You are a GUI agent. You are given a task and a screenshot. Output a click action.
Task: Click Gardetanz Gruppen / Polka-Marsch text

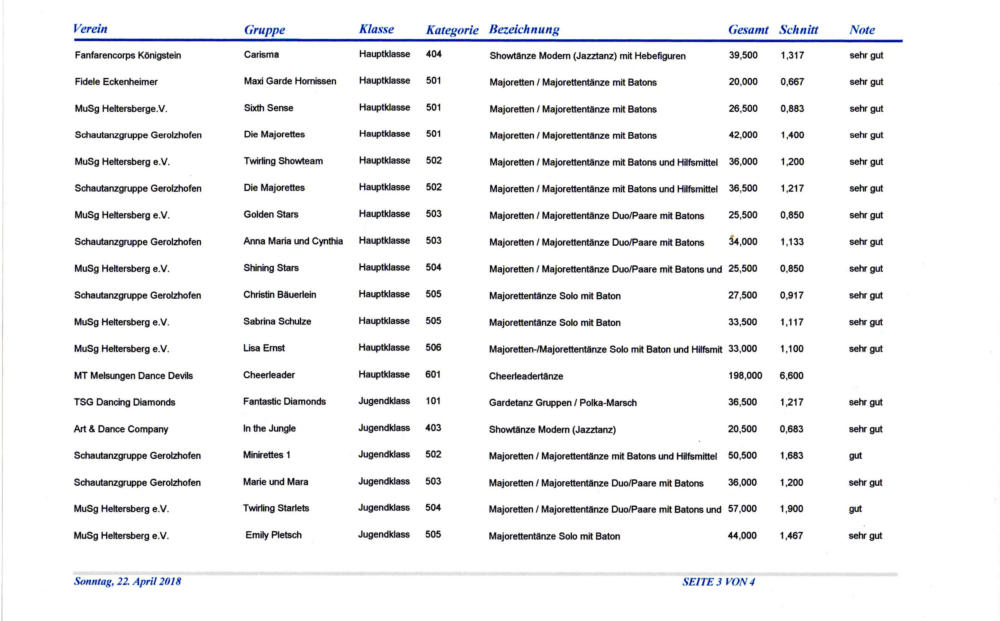(x=563, y=403)
